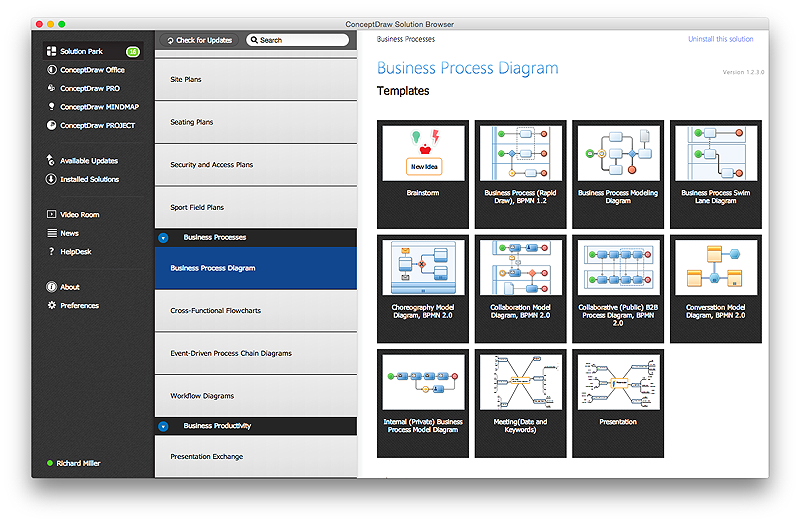Click the News list icon
The image size is (800, 523).
pos(52,233)
